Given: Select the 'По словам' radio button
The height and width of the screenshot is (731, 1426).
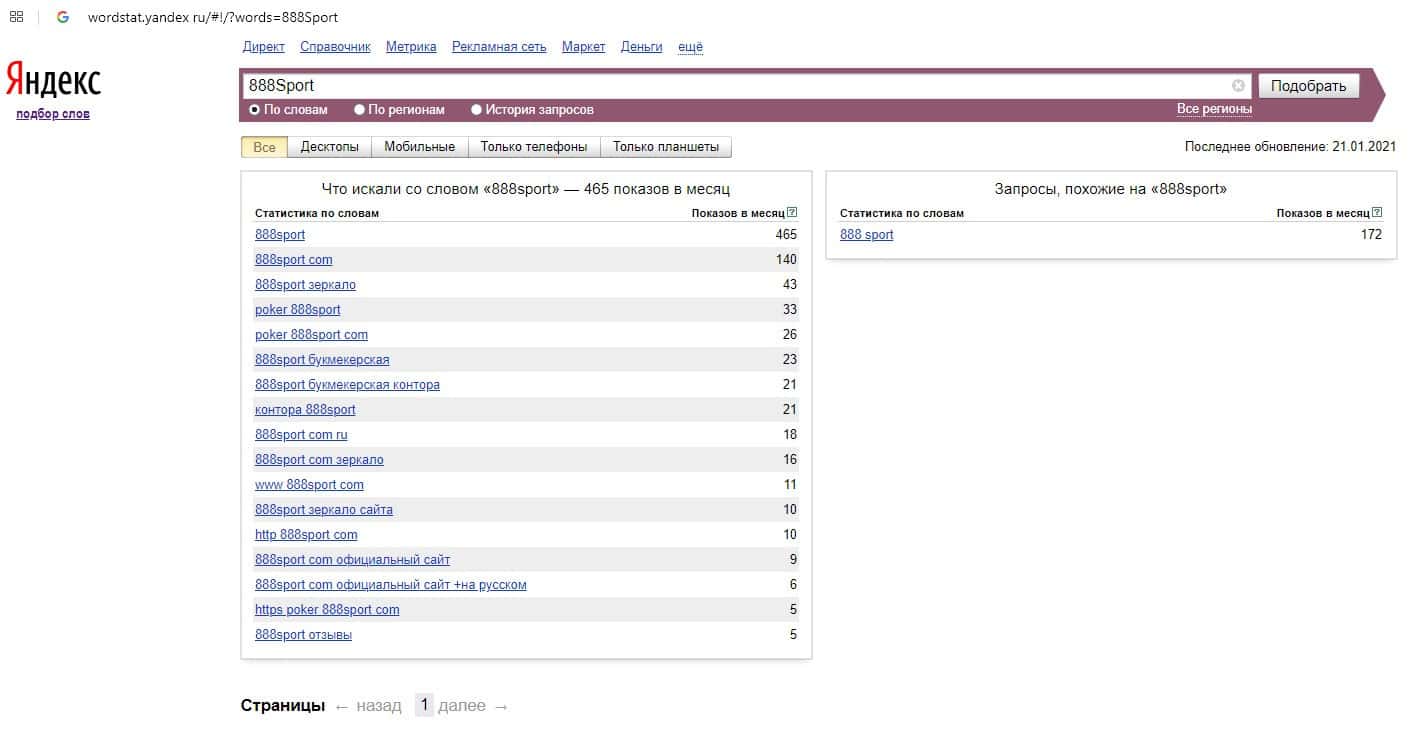Looking at the screenshot, I should [x=255, y=110].
